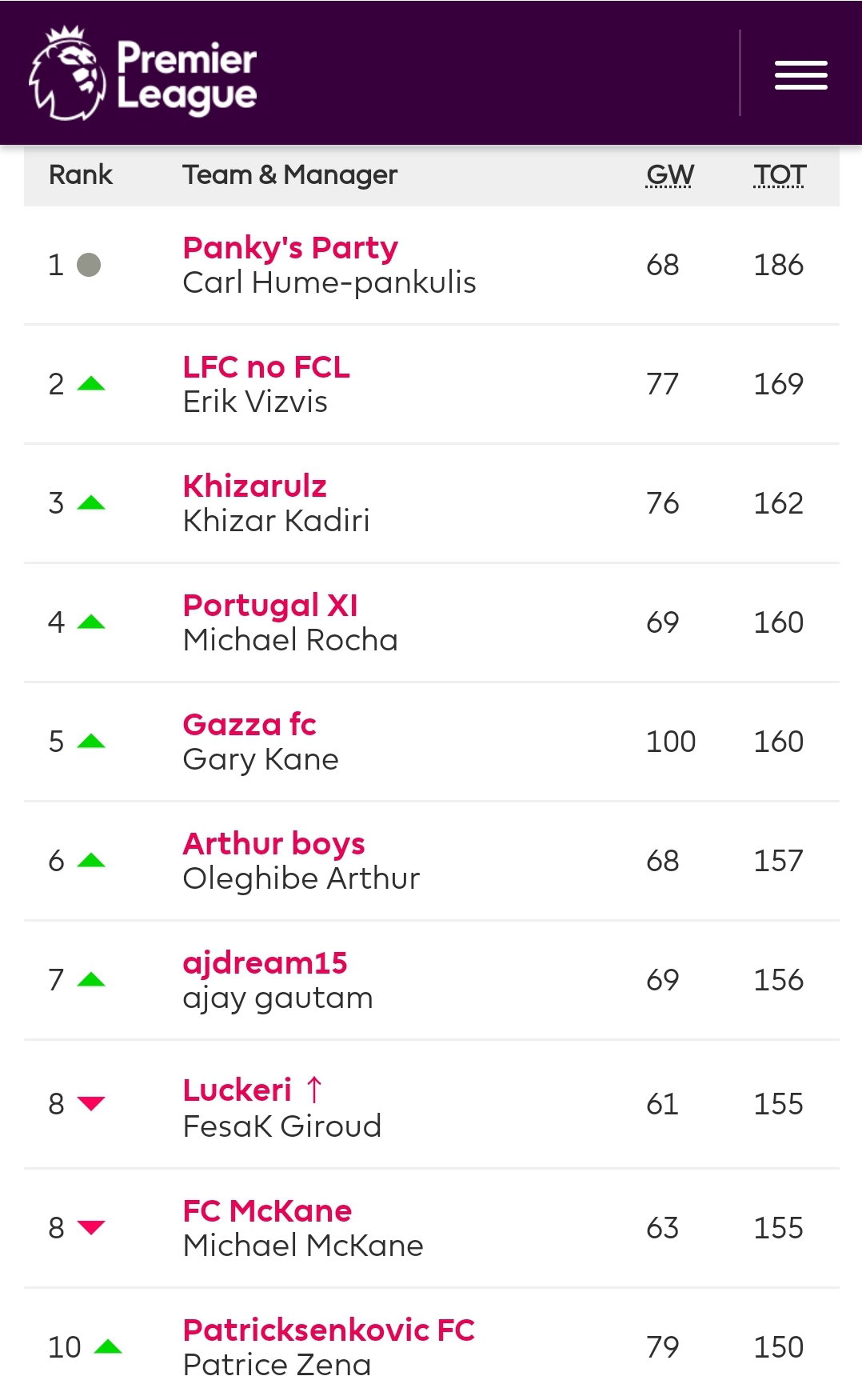Viewport: 862px width, 1400px height.
Task: Click the Premier League lion logo
Action: pyautogui.click(x=67, y=73)
